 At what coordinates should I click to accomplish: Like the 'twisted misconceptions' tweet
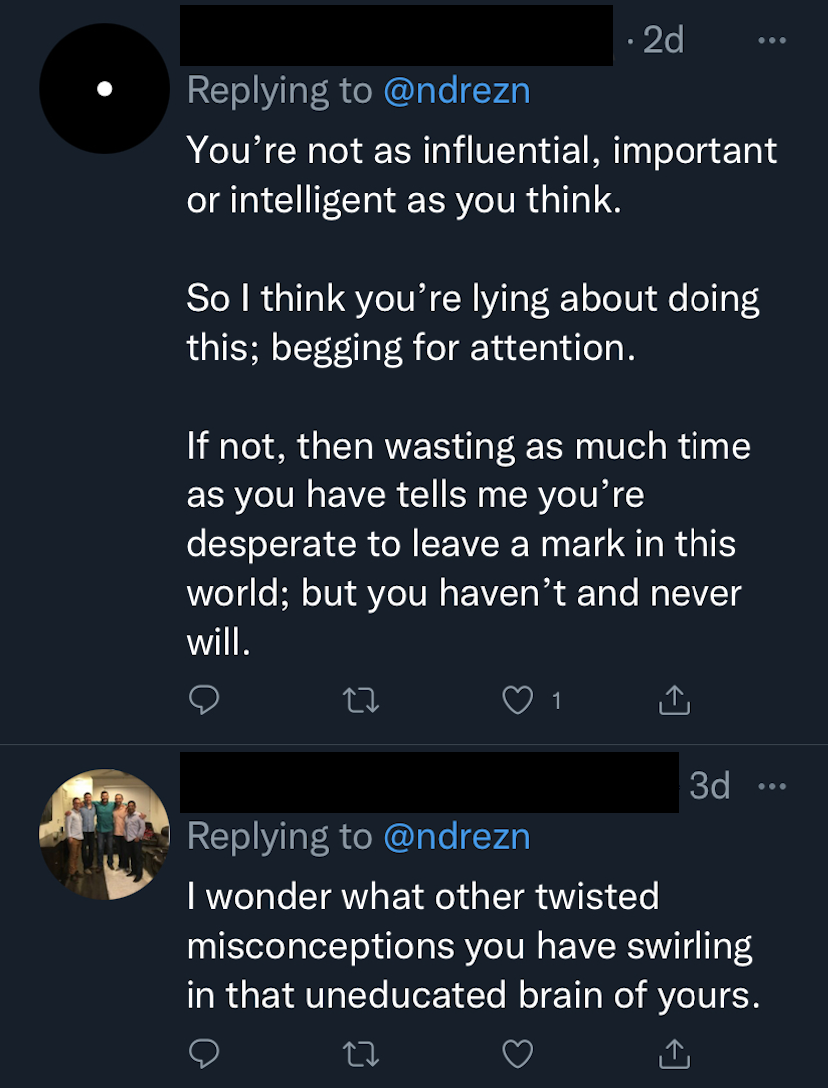[x=518, y=1055]
